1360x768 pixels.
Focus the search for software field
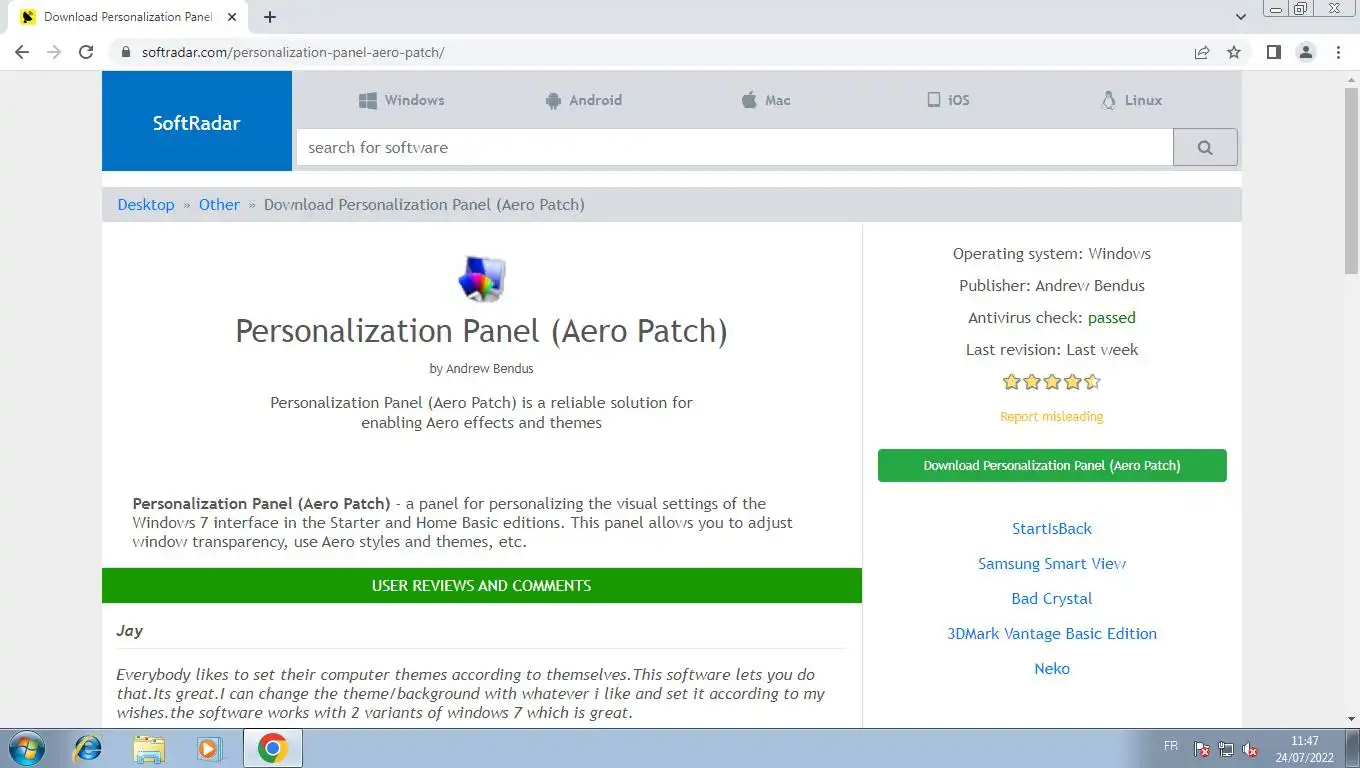coord(735,147)
